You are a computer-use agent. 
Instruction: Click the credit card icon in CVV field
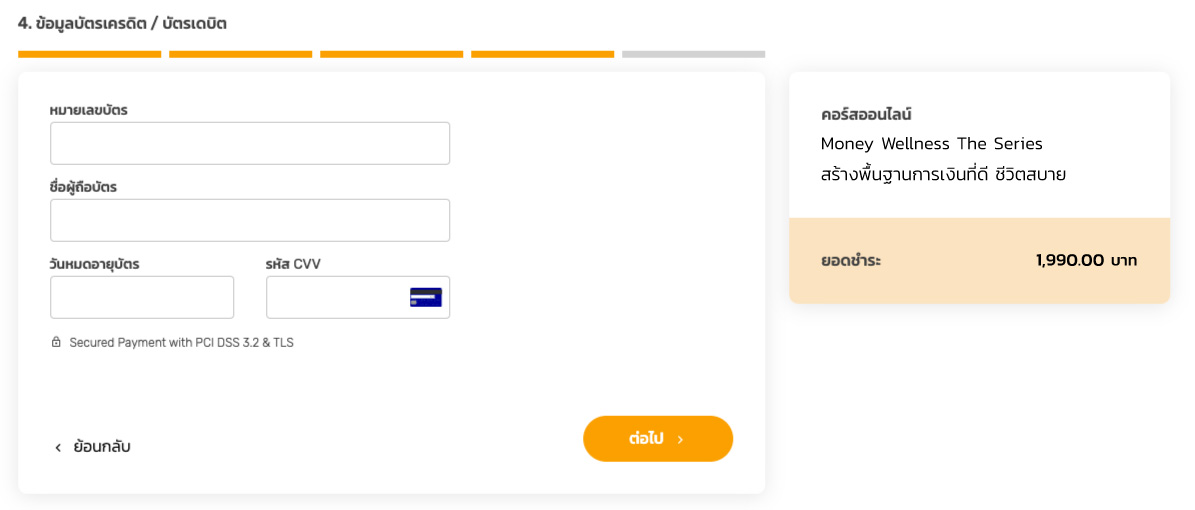(x=426, y=297)
